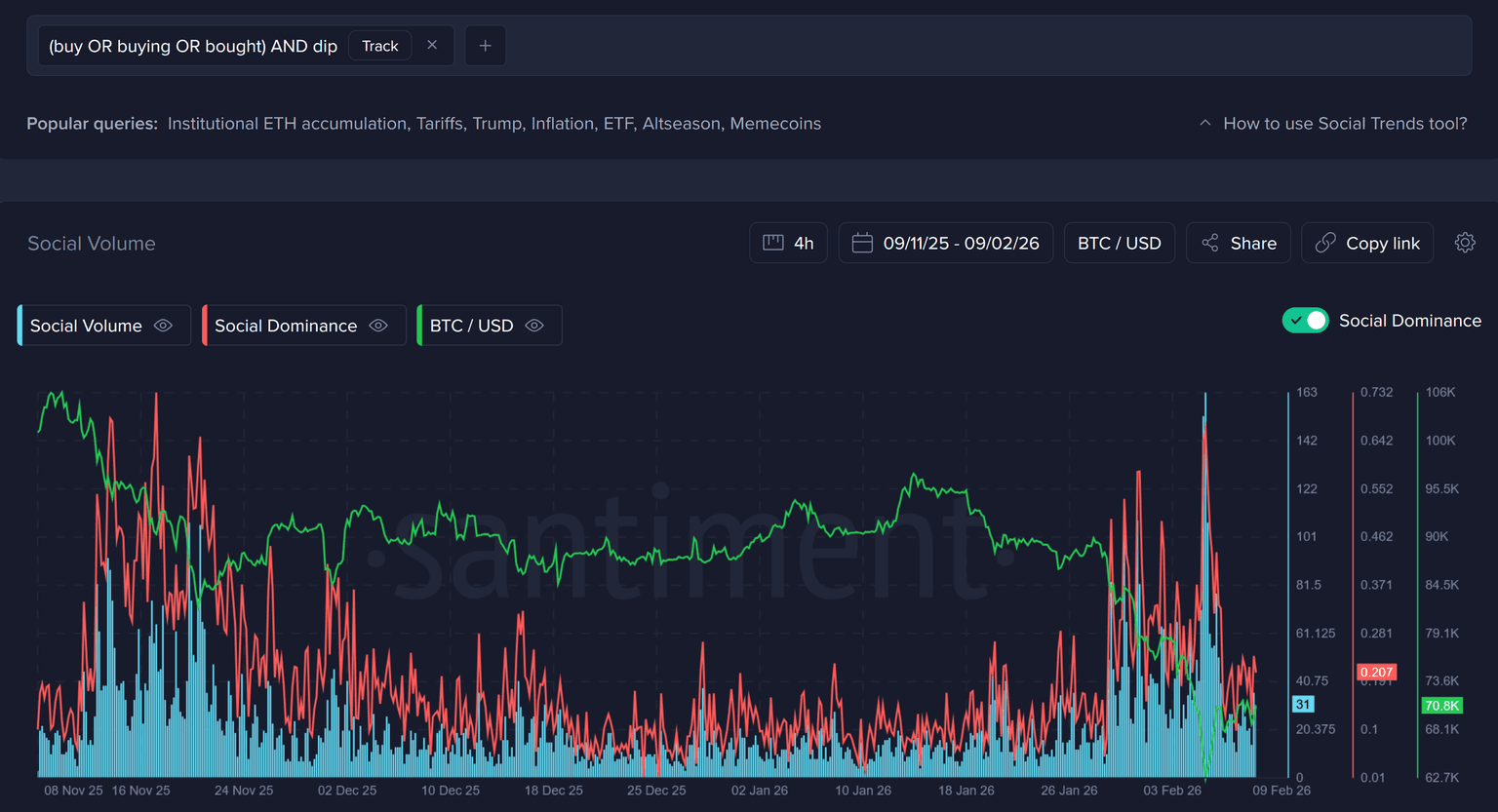Click the Copy link button text
The height and width of the screenshot is (812, 1498).
(1382, 243)
